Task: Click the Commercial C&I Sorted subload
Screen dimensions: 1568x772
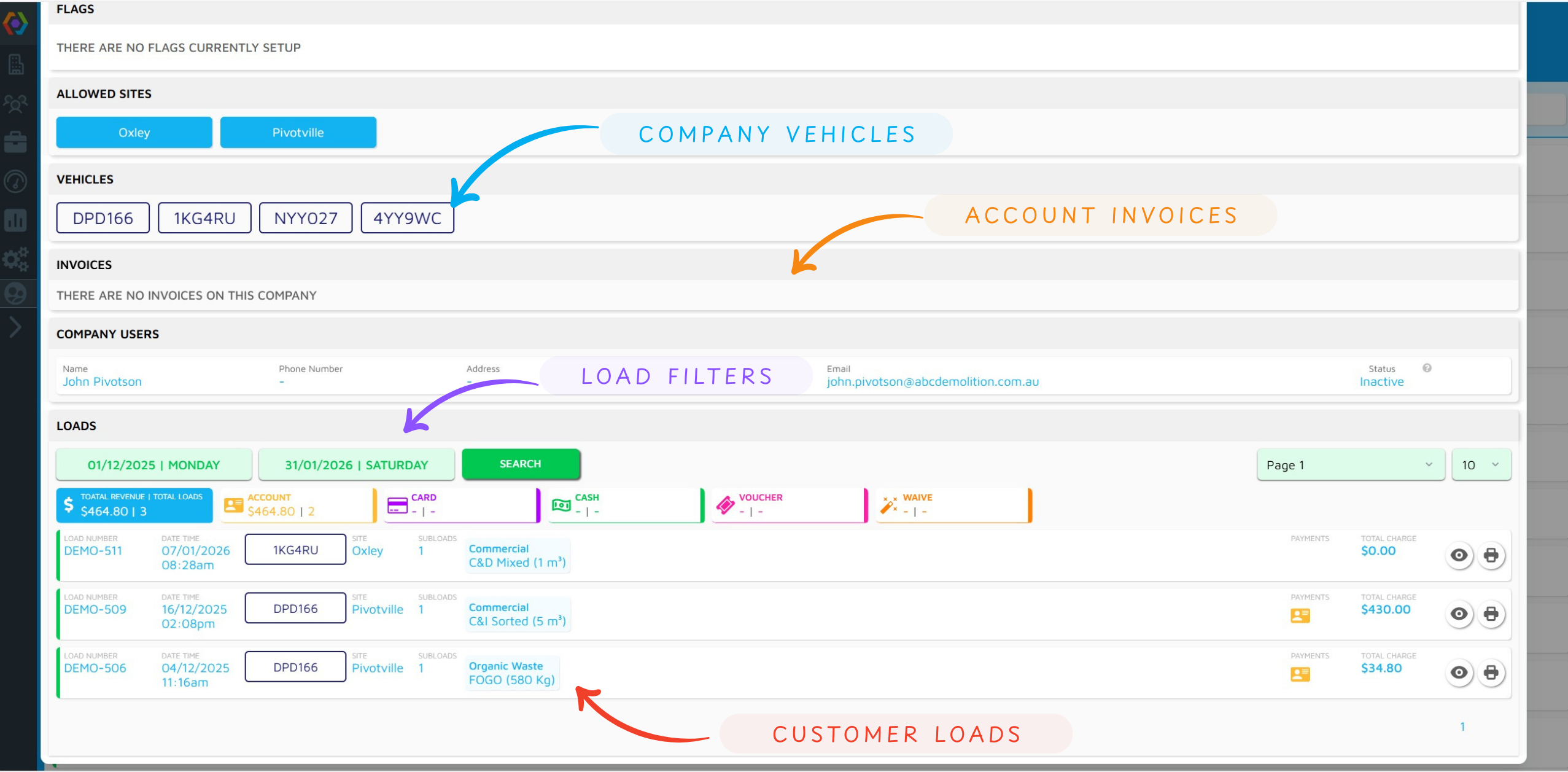Action: [x=518, y=614]
